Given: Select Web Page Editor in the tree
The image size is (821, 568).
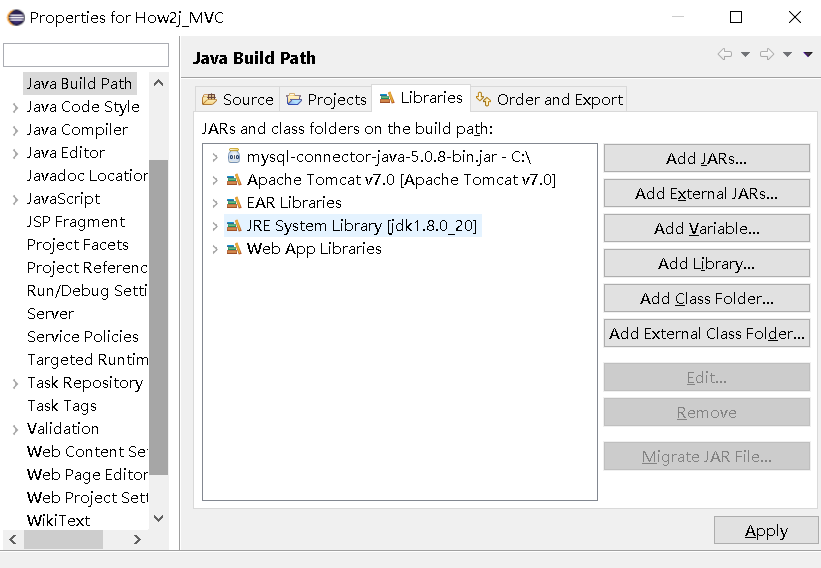Looking at the screenshot, I should click(x=87, y=475).
